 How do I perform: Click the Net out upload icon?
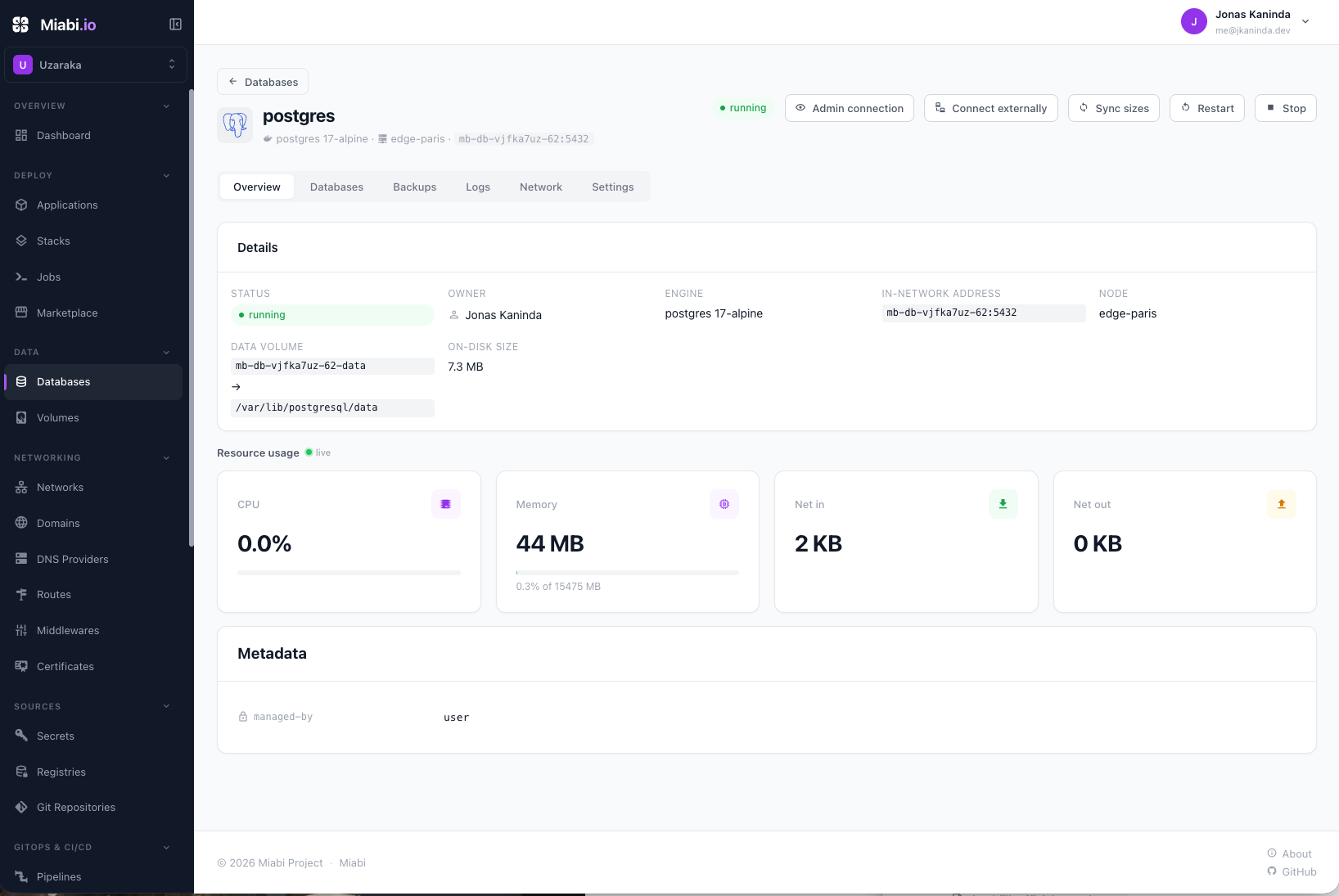click(x=1282, y=504)
